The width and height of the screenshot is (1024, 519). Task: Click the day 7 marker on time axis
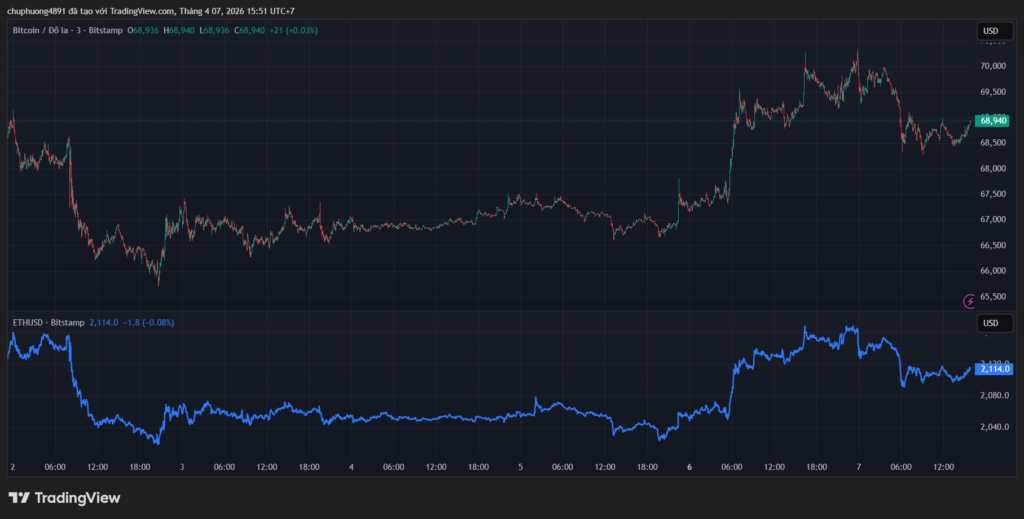click(859, 466)
